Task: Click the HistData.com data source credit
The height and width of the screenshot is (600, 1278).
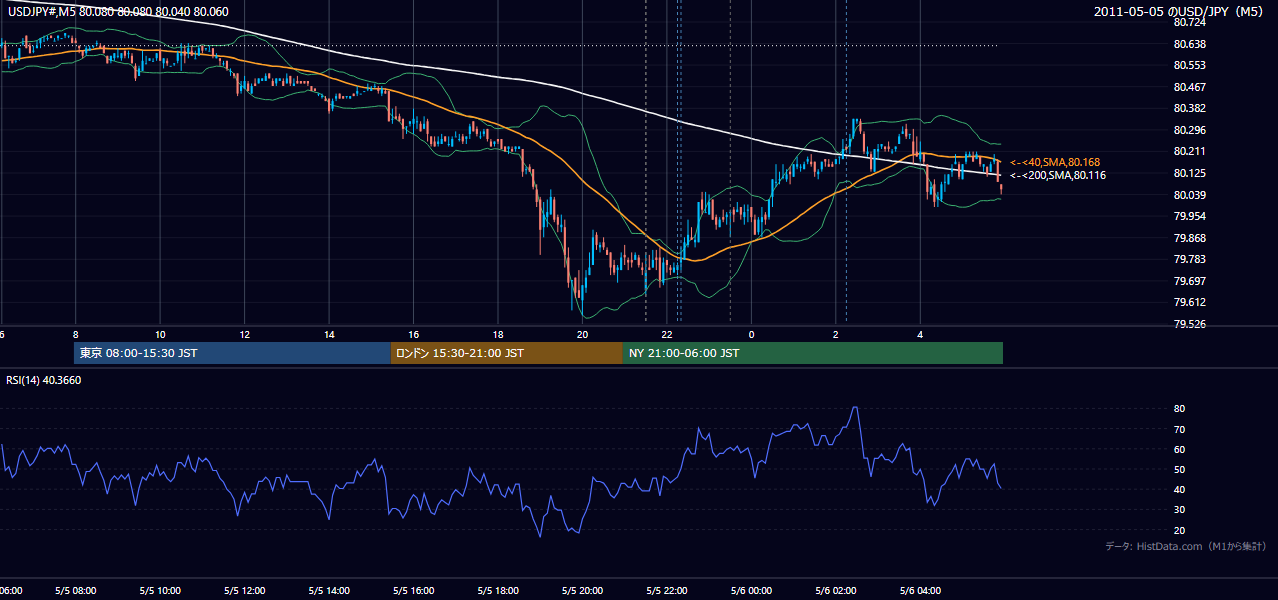Action: tap(1185, 546)
